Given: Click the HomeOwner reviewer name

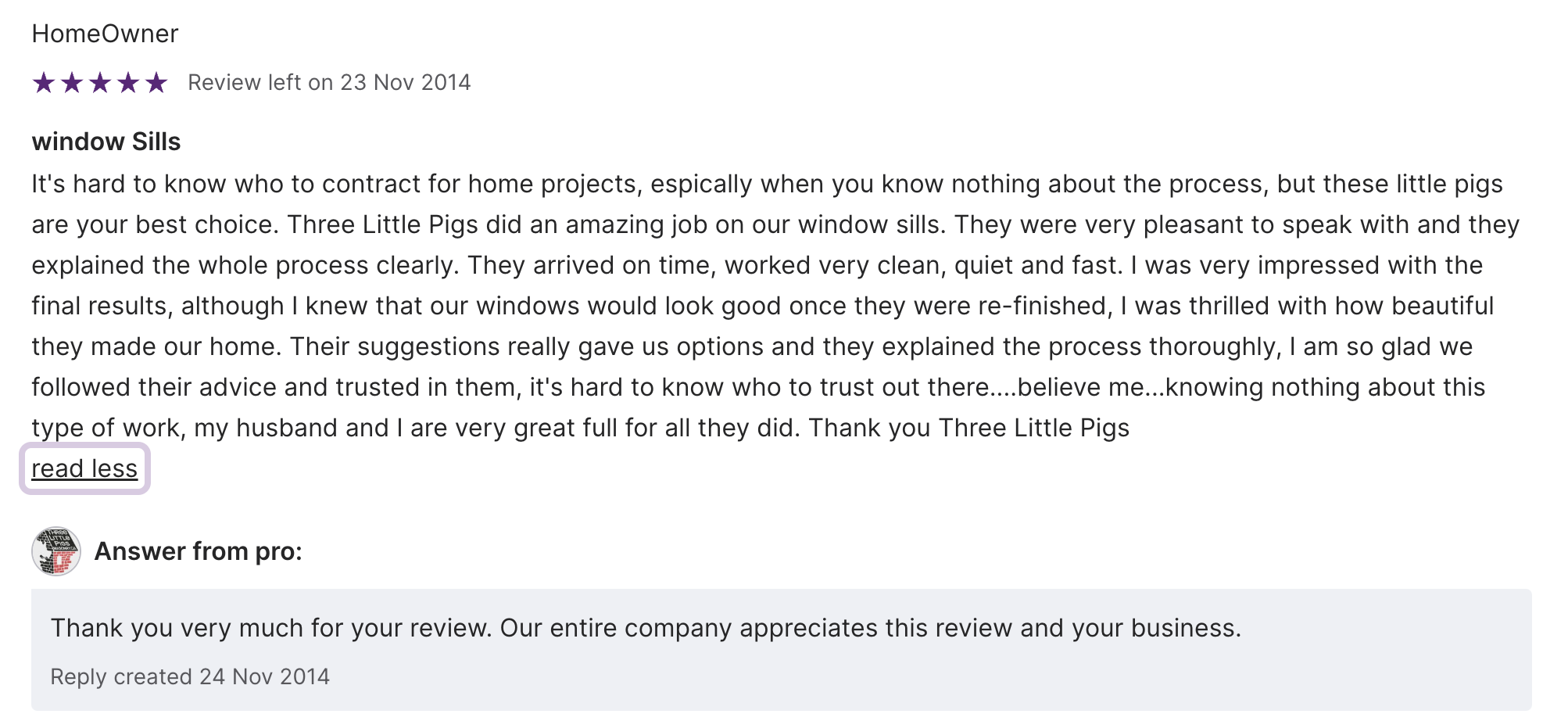Looking at the screenshot, I should 105,34.
